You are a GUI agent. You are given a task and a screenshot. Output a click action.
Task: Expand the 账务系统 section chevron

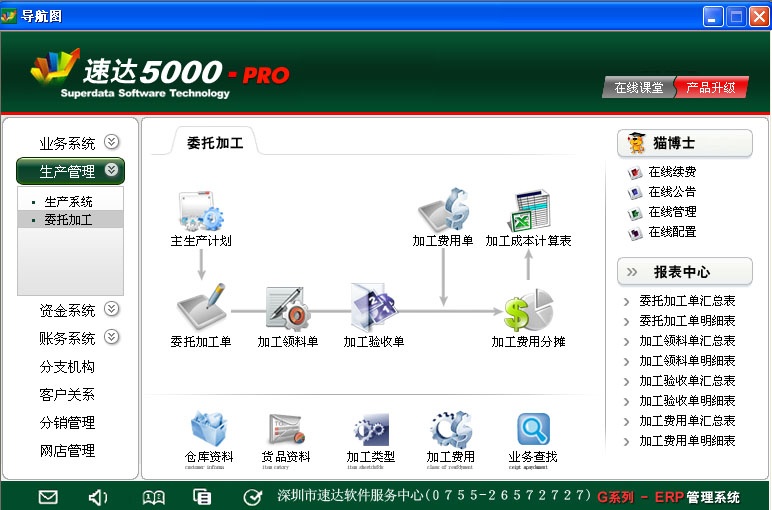pyautogui.click(x=112, y=337)
